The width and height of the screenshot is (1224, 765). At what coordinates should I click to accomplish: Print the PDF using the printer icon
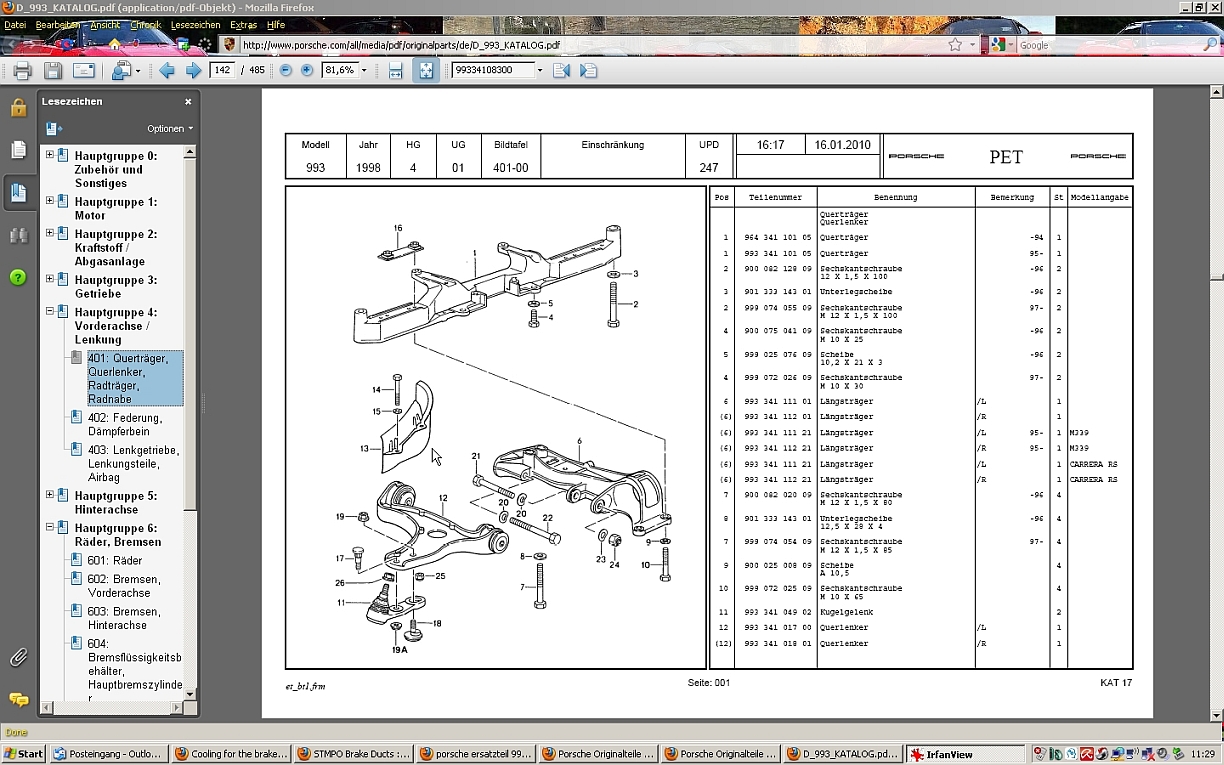[x=23, y=70]
